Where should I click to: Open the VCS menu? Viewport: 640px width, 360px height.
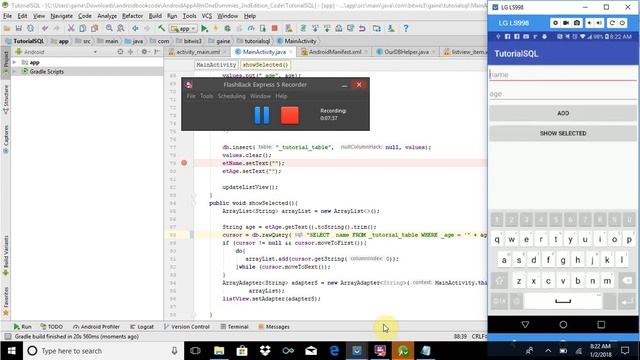(x=207, y=16)
